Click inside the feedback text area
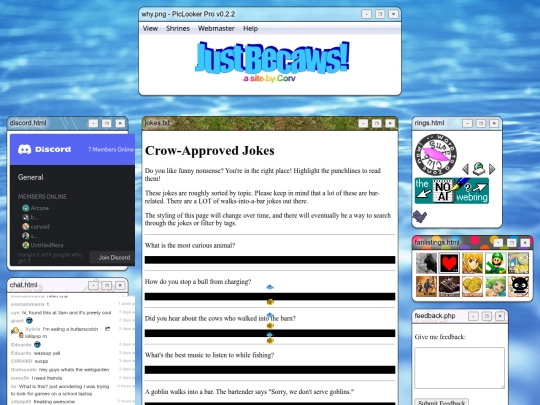Screen dimensions: 540x405 point(459,368)
